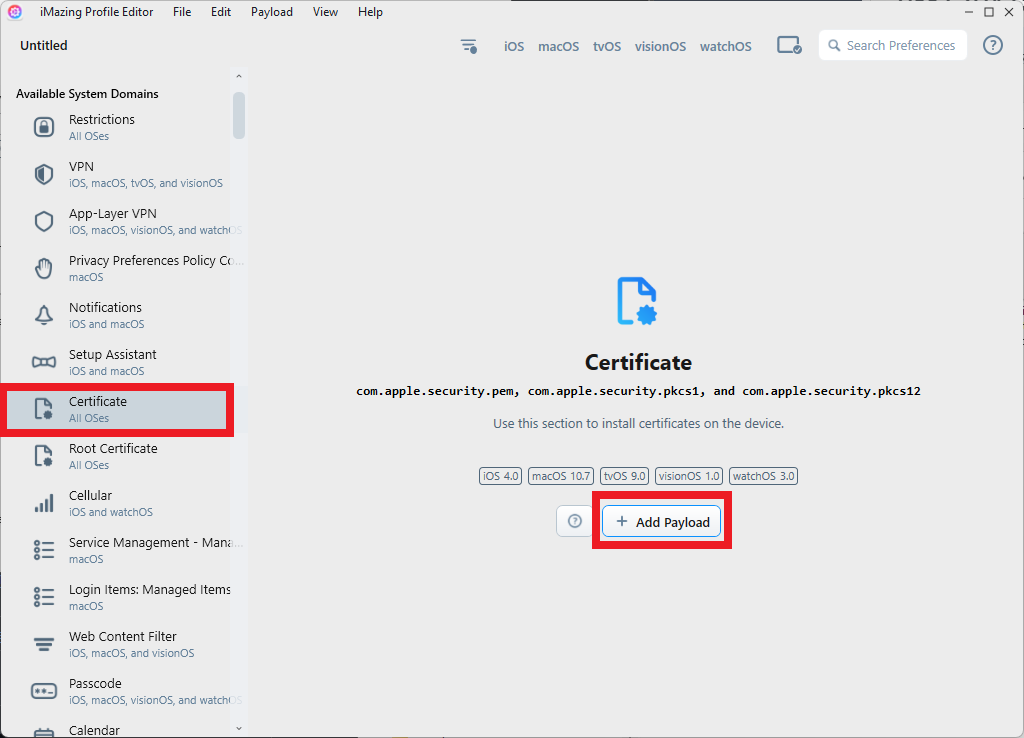
Task: Click the Setup Assistant bow-tie icon
Action: click(44, 362)
